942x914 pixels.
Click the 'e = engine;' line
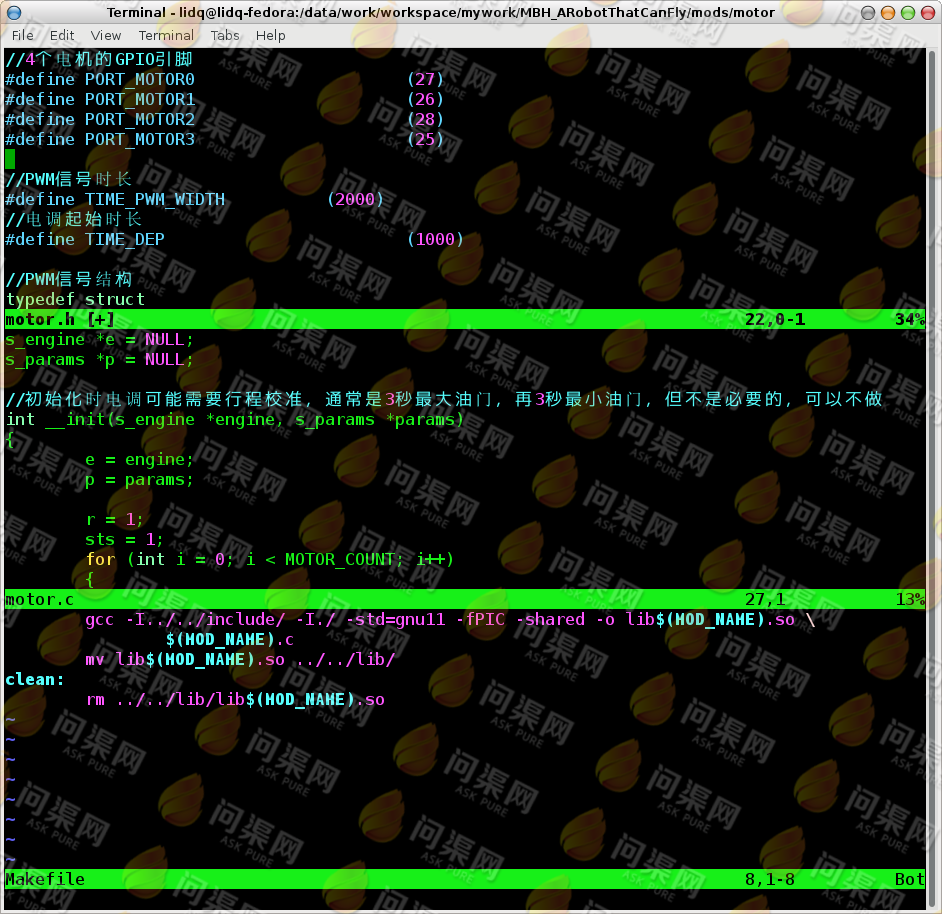139,459
